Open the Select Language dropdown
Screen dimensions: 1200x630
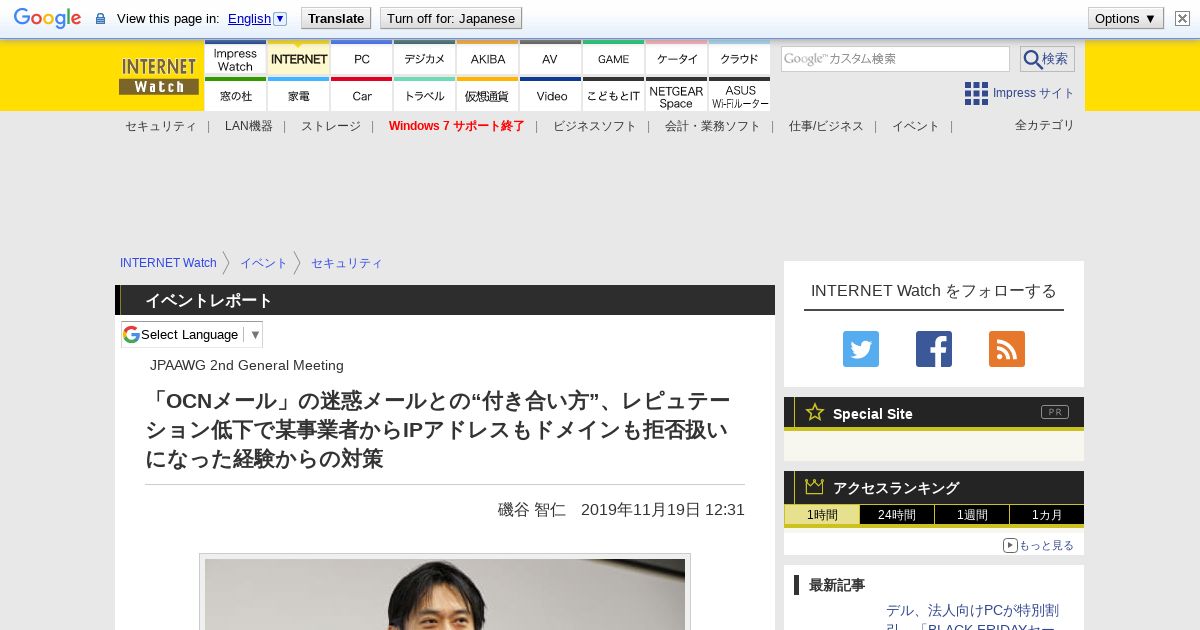pos(192,334)
